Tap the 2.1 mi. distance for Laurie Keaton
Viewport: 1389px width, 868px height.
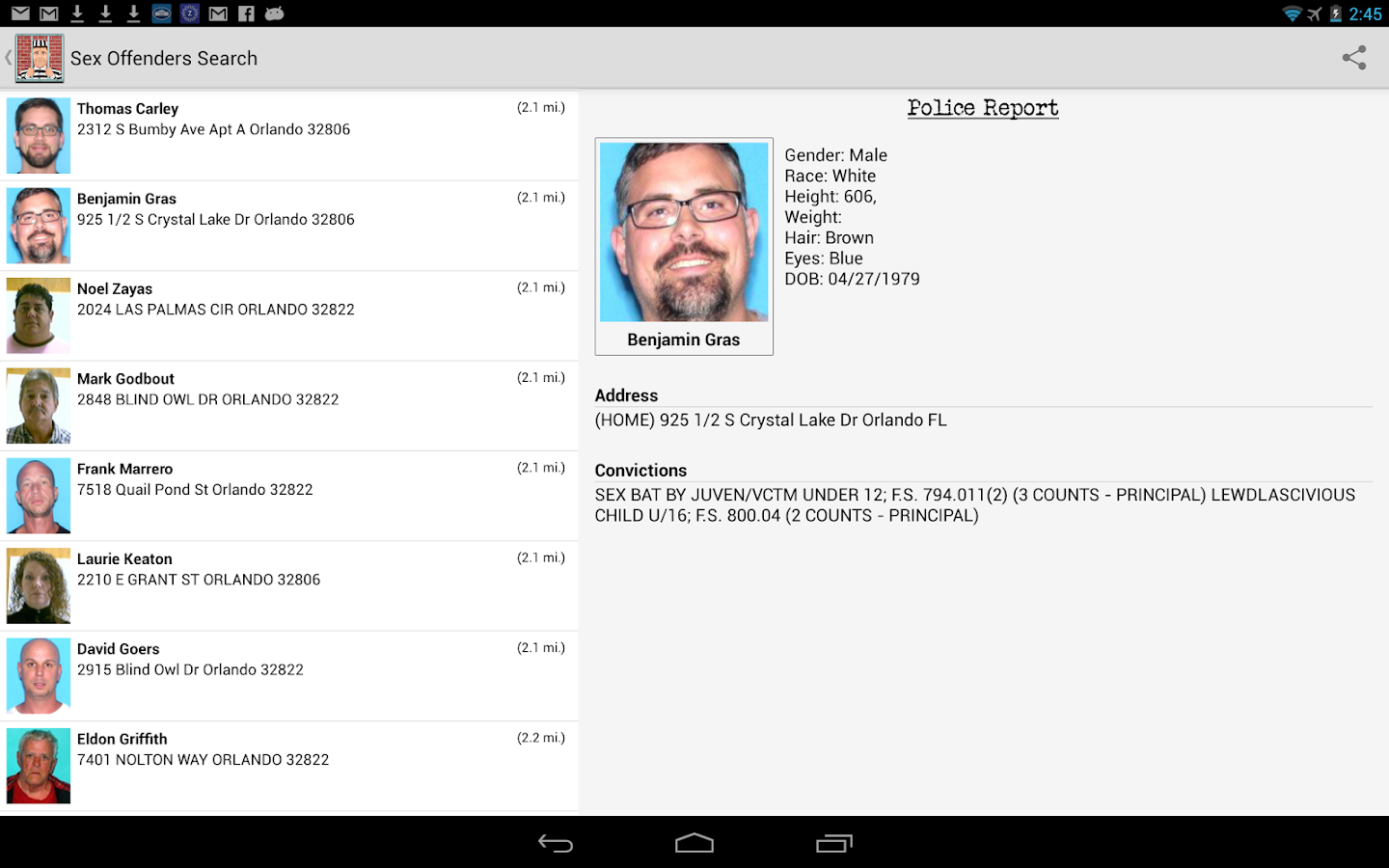pyautogui.click(x=541, y=557)
